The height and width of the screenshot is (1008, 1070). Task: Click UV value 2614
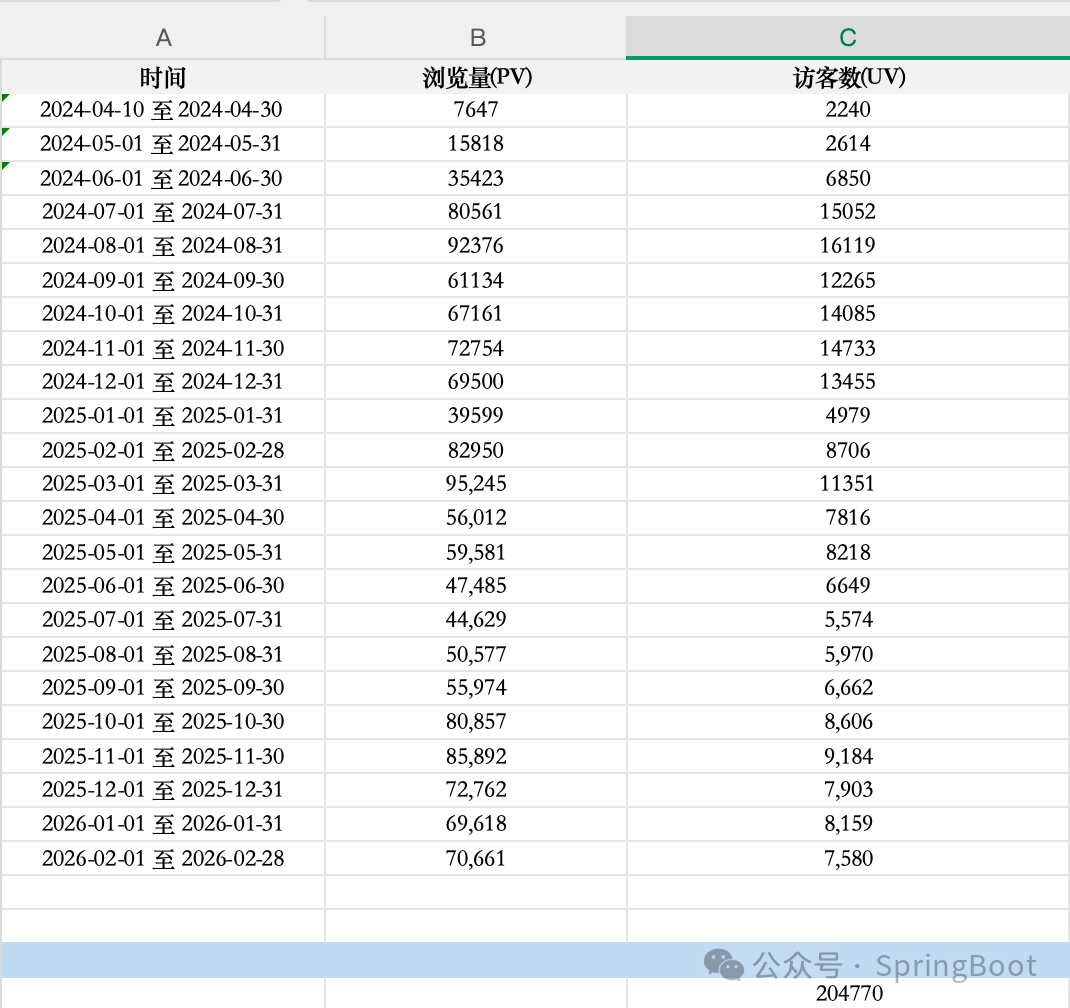848,144
